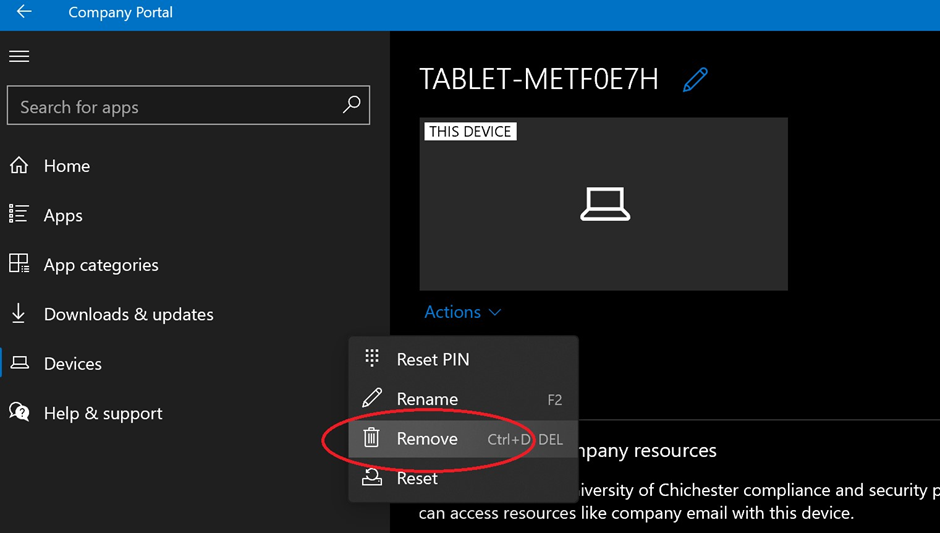Click the Actions chevron arrow
940x533 pixels.
coord(495,312)
